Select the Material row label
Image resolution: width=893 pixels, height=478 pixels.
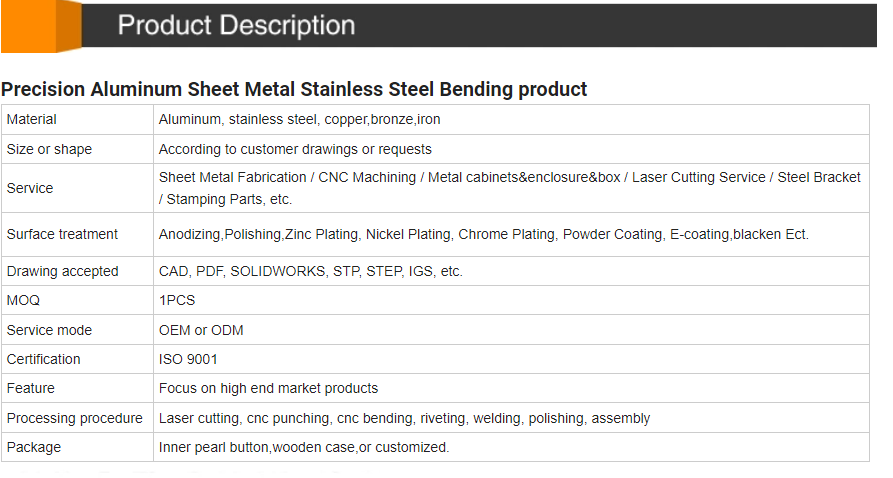[32, 119]
